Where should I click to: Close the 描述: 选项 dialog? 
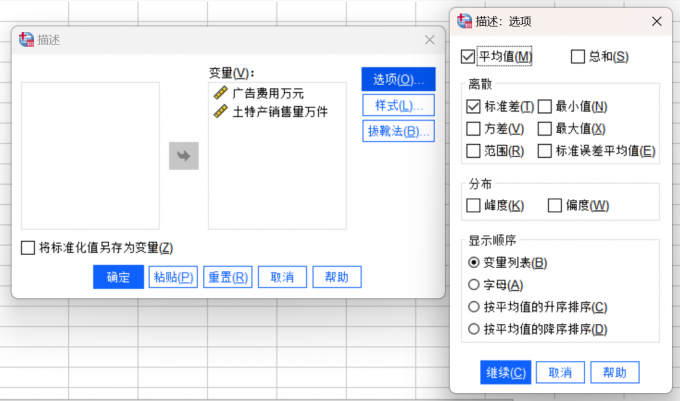click(x=657, y=21)
